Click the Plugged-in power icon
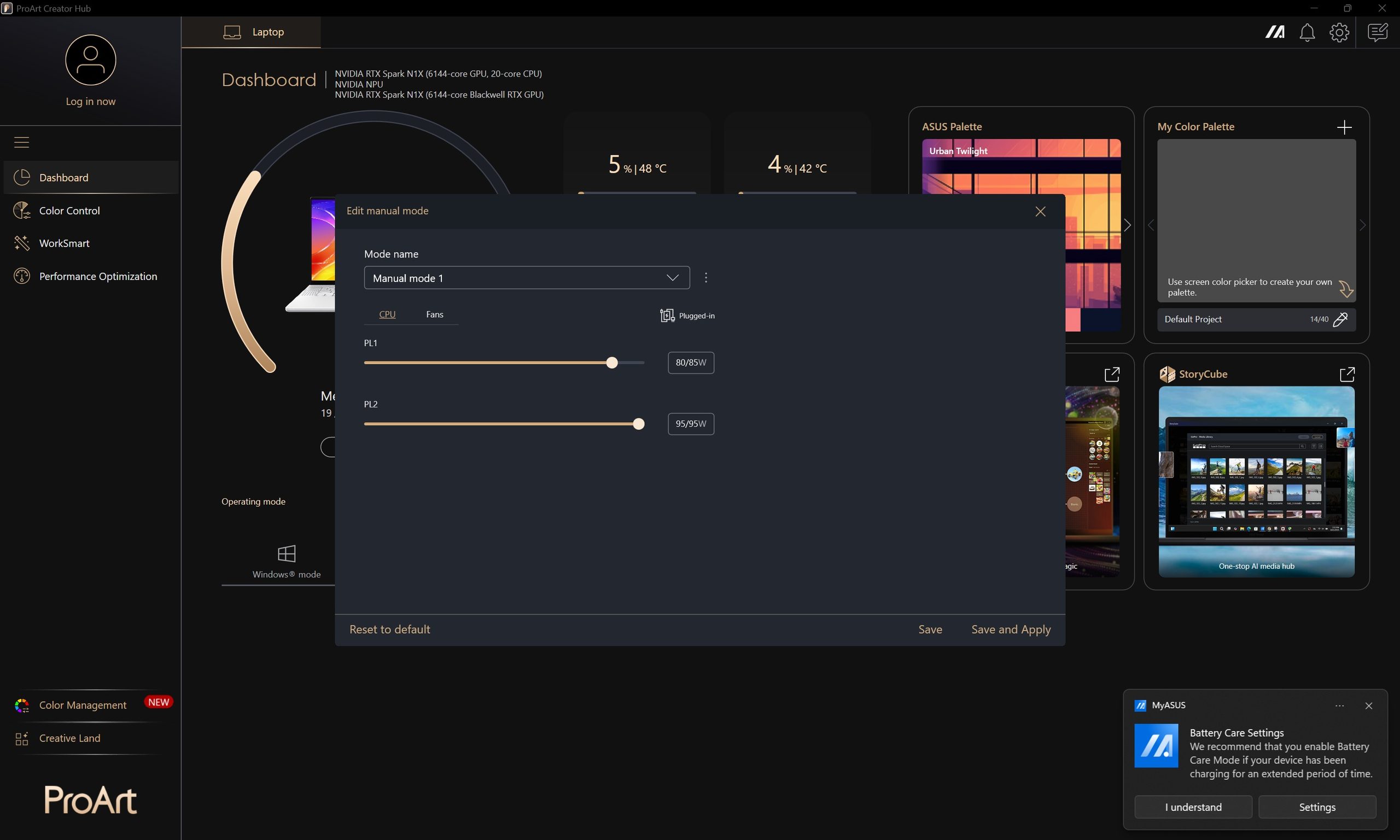The width and height of the screenshot is (1400, 840). 667,316
